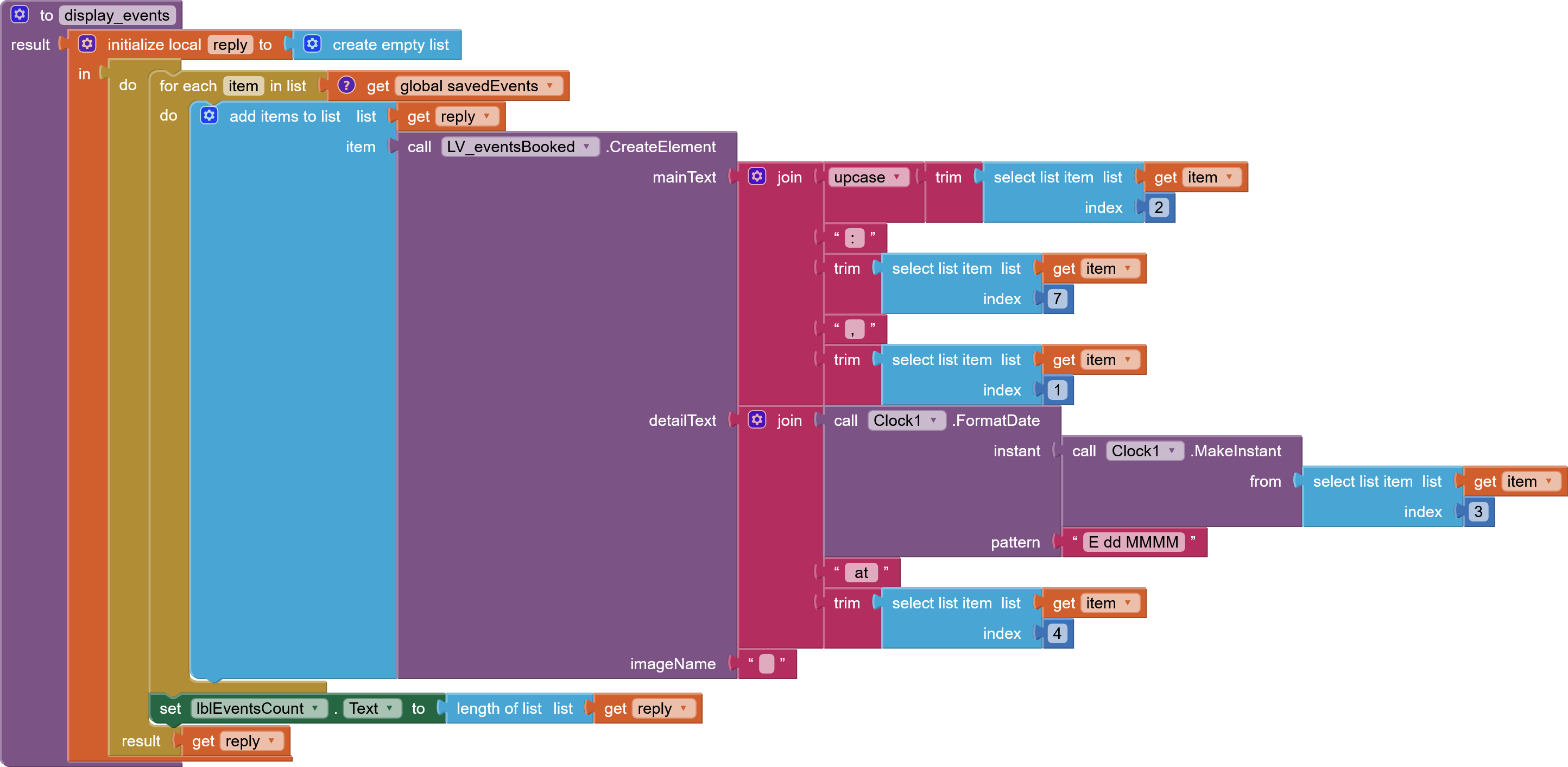Open Clock1 dropdown on MakeInstant call

(x=1145, y=451)
